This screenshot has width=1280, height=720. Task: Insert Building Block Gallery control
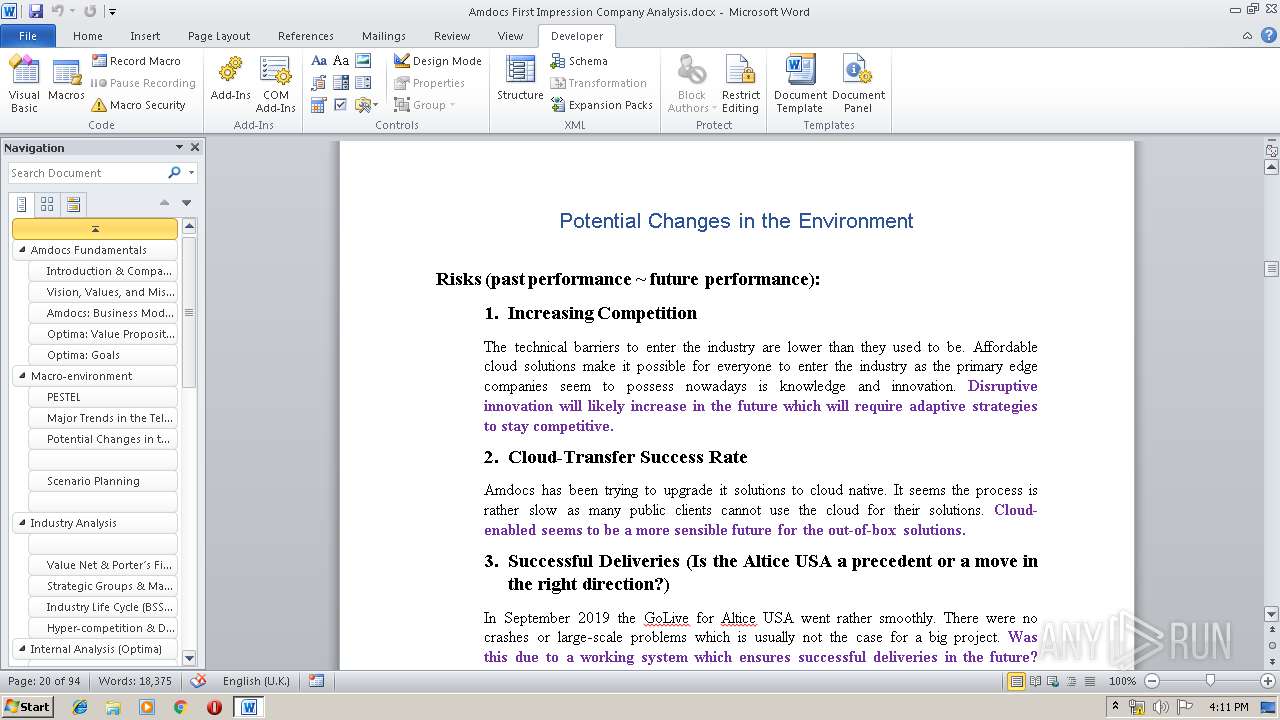(319, 83)
